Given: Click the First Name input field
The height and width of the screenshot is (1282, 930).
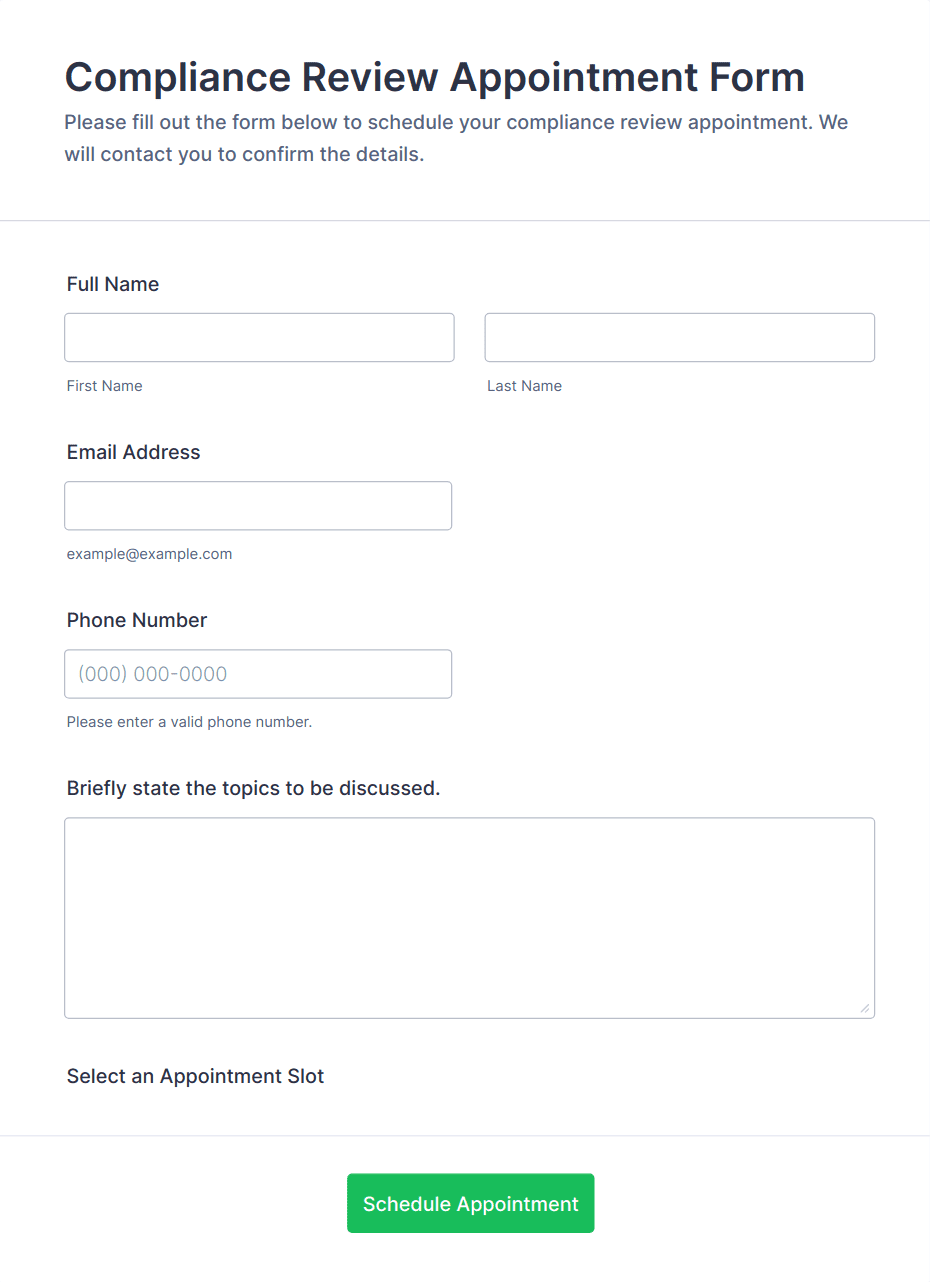Looking at the screenshot, I should (x=259, y=337).
